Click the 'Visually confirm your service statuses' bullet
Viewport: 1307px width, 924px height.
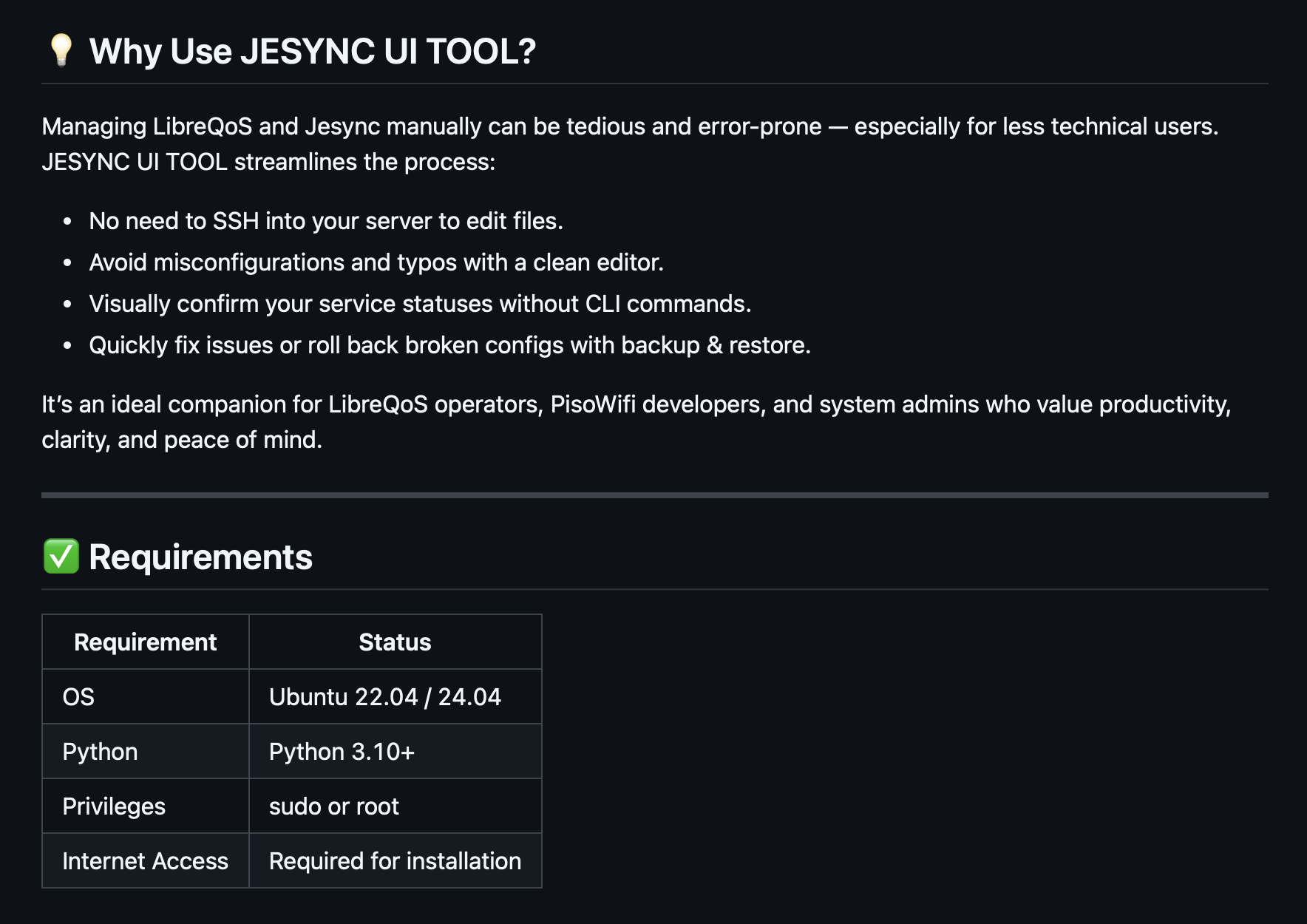point(420,304)
